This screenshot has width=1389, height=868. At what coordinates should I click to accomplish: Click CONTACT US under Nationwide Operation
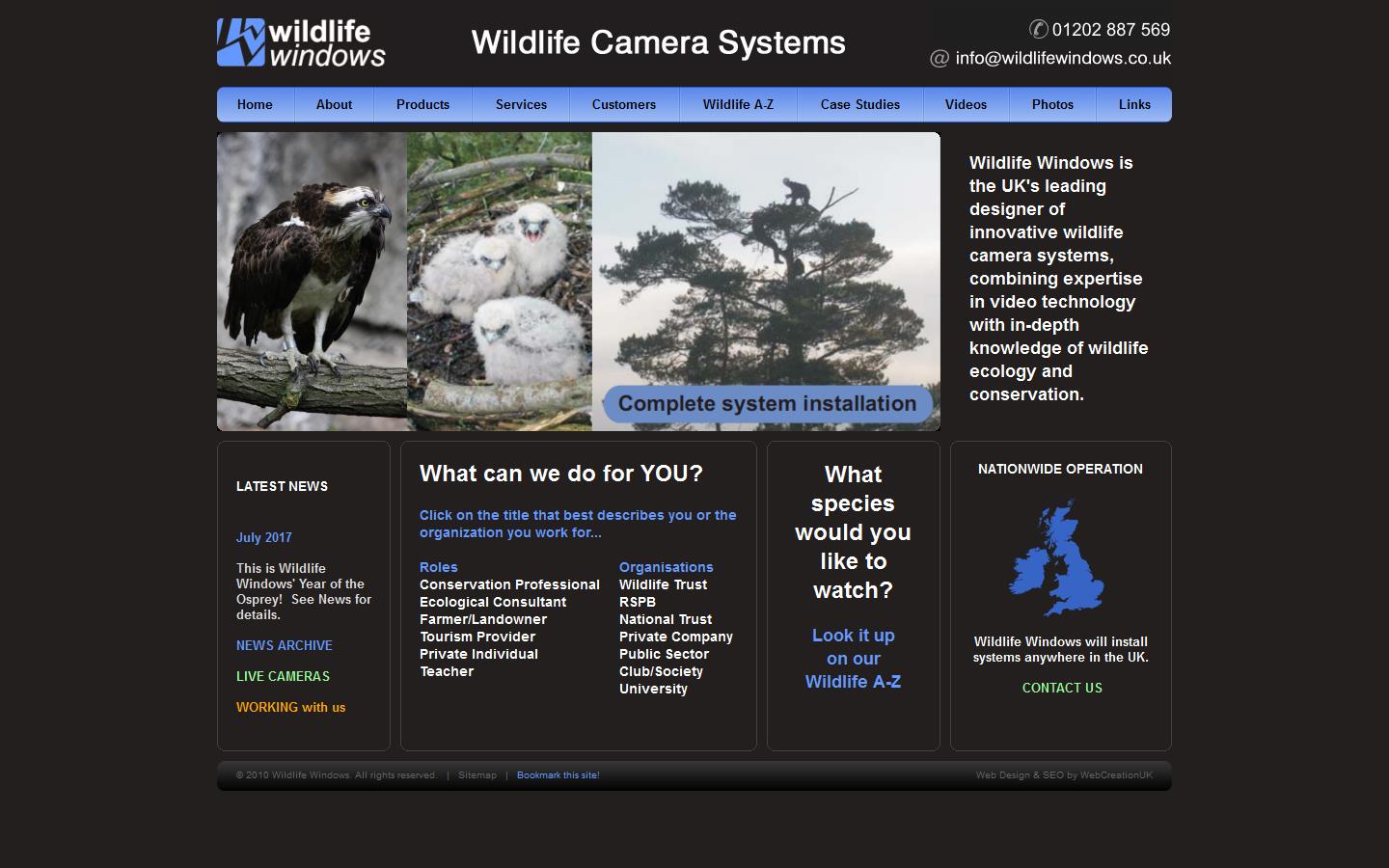[1061, 688]
